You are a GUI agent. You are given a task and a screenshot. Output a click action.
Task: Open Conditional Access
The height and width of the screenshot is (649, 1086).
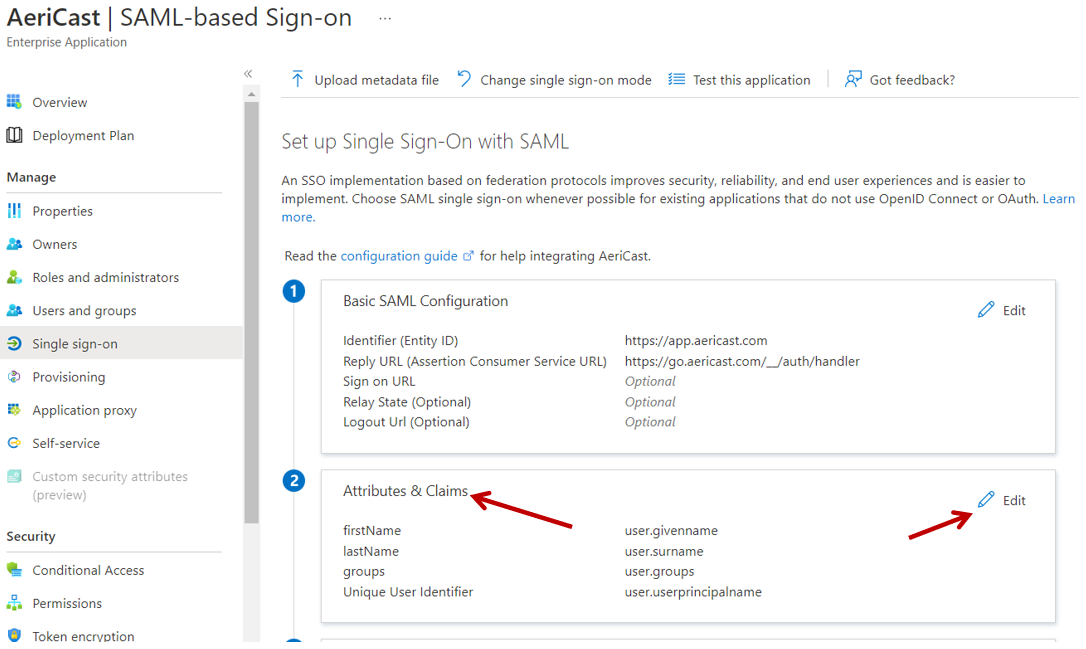tap(88, 570)
